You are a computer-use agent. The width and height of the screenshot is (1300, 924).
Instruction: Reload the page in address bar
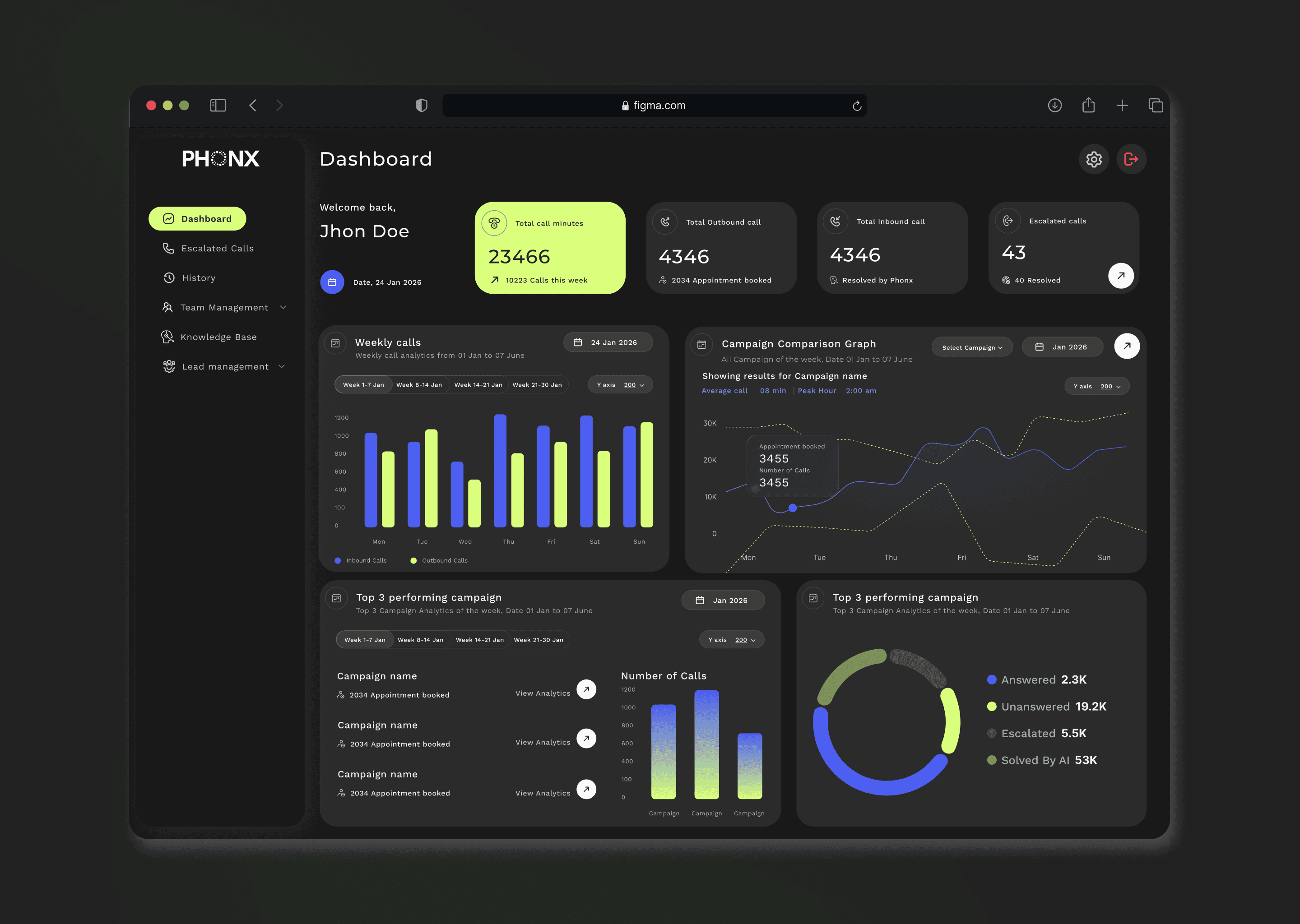[857, 106]
